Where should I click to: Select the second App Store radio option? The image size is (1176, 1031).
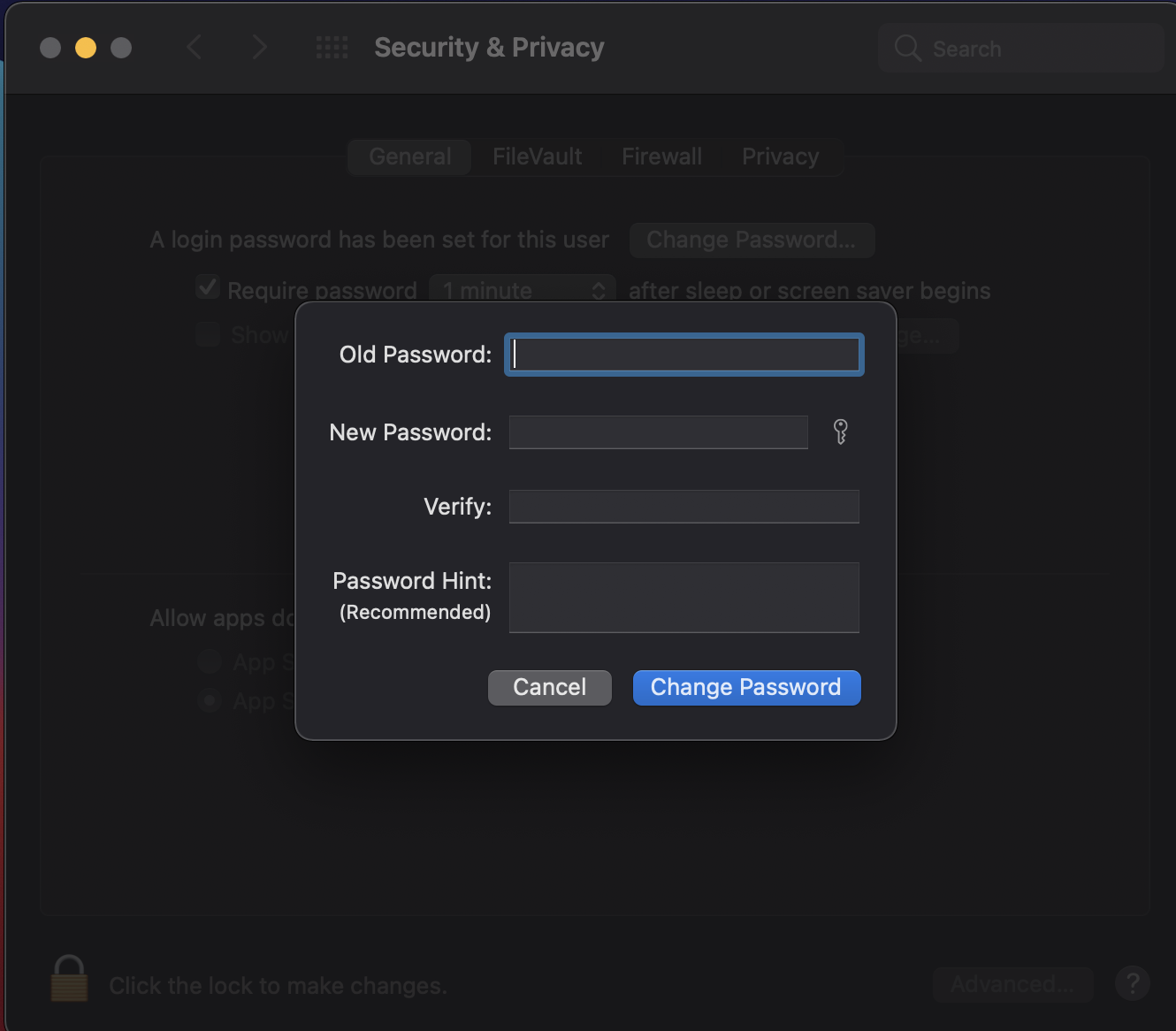[x=210, y=701]
